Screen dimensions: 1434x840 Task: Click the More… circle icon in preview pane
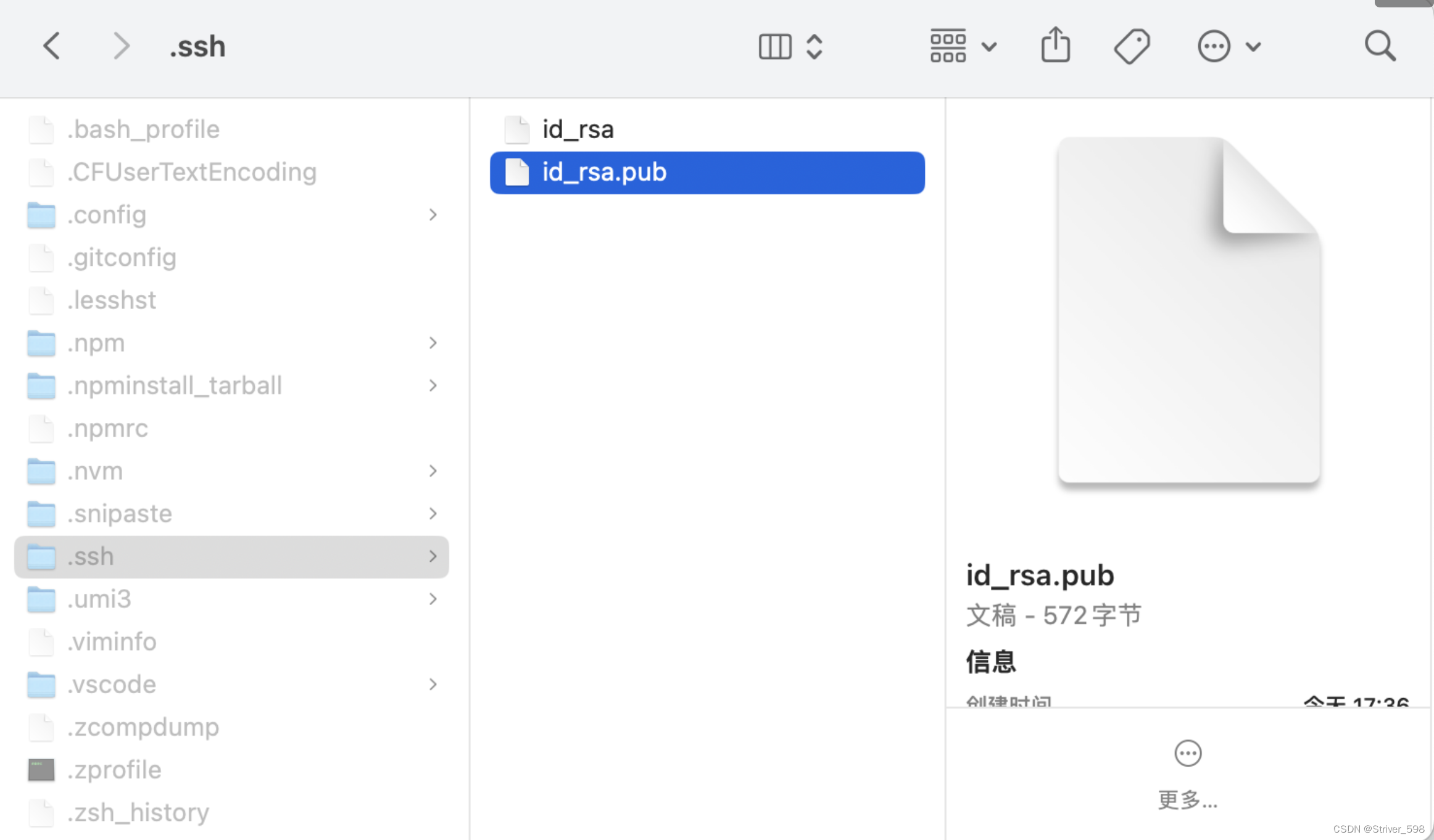tap(1187, 753)
